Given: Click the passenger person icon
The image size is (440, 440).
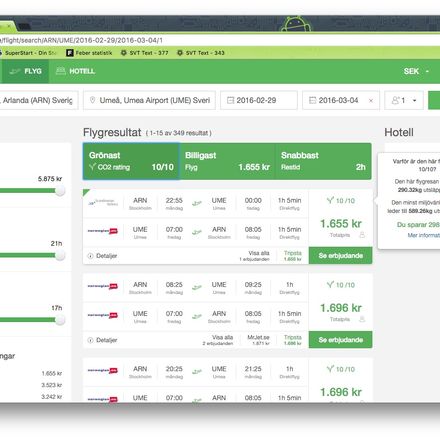Looking at the screenshot, I should coord(396,100).
